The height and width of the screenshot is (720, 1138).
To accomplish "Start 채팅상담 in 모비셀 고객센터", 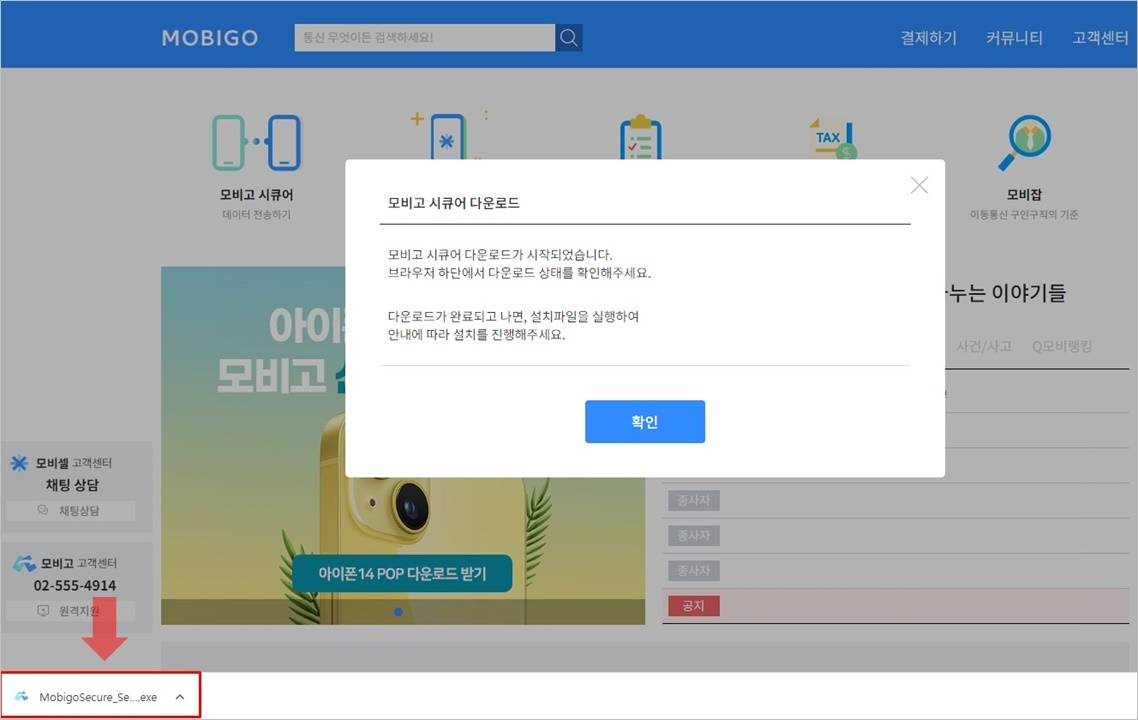I will click(71, 510).
